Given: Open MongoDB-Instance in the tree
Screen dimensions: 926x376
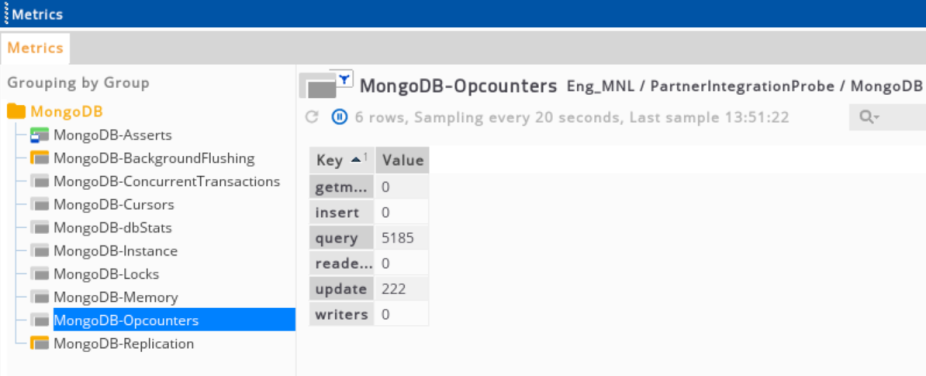Looking at the screenshot, I should coord(116,251).
